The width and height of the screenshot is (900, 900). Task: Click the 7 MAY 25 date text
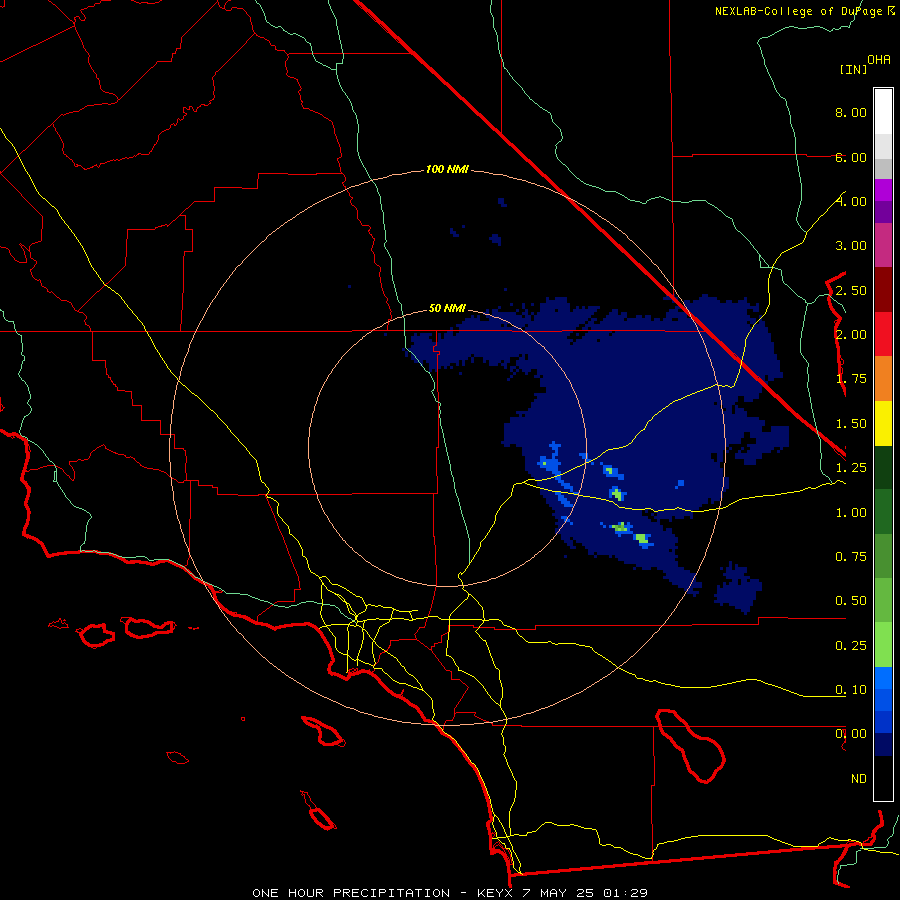tap(558, 893)
